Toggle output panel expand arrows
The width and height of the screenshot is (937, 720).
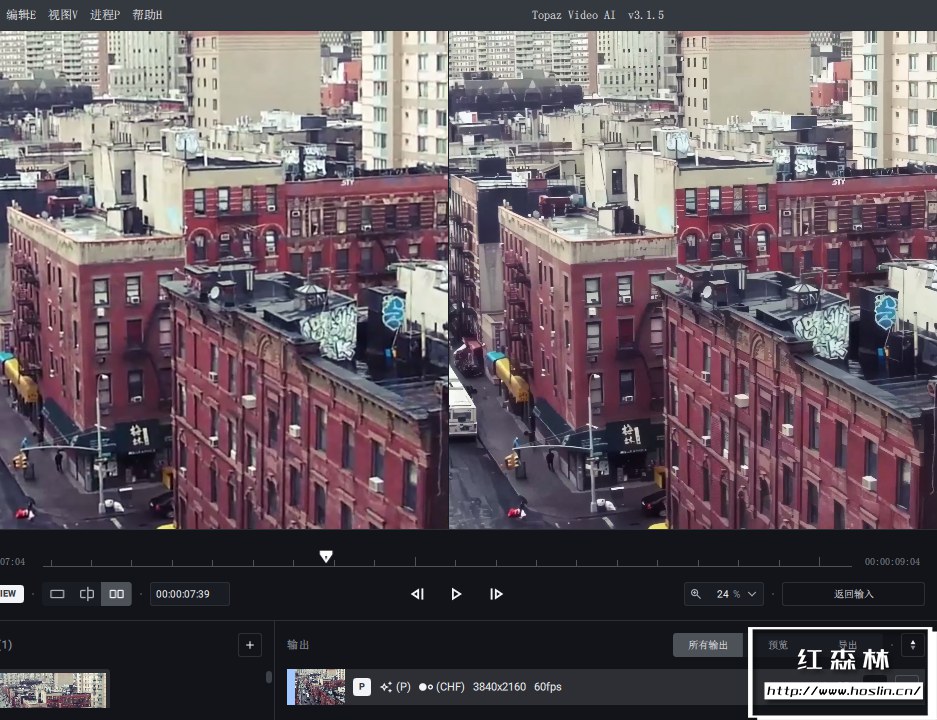tap(912, 645)
